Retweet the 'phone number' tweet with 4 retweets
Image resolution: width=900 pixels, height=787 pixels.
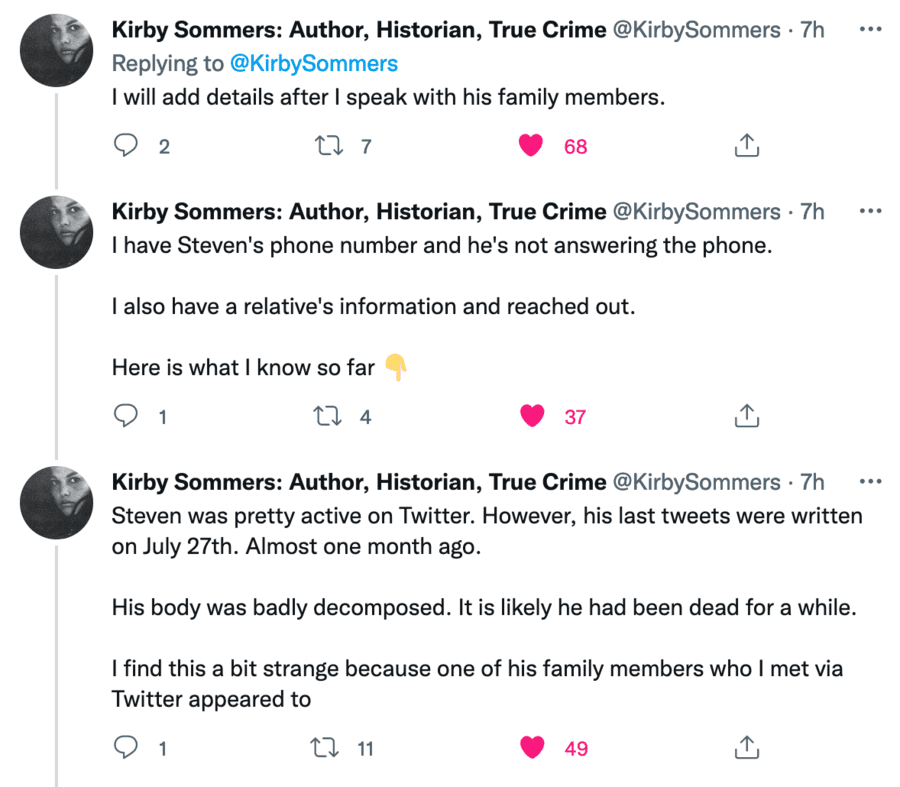click(x=325, y=416)
